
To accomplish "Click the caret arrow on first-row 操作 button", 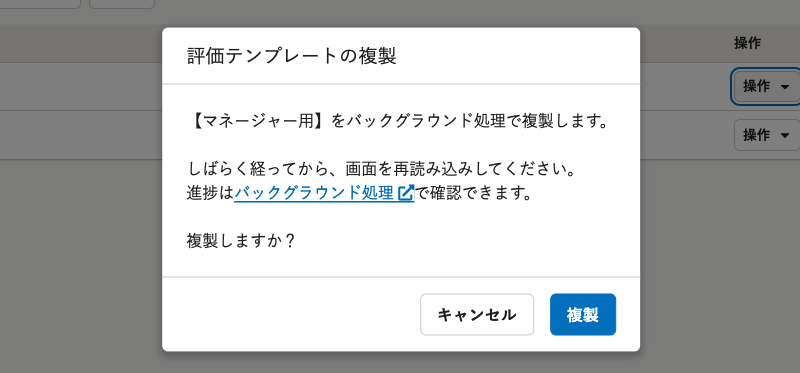I will pyautogui.click(x=785, y=87).
